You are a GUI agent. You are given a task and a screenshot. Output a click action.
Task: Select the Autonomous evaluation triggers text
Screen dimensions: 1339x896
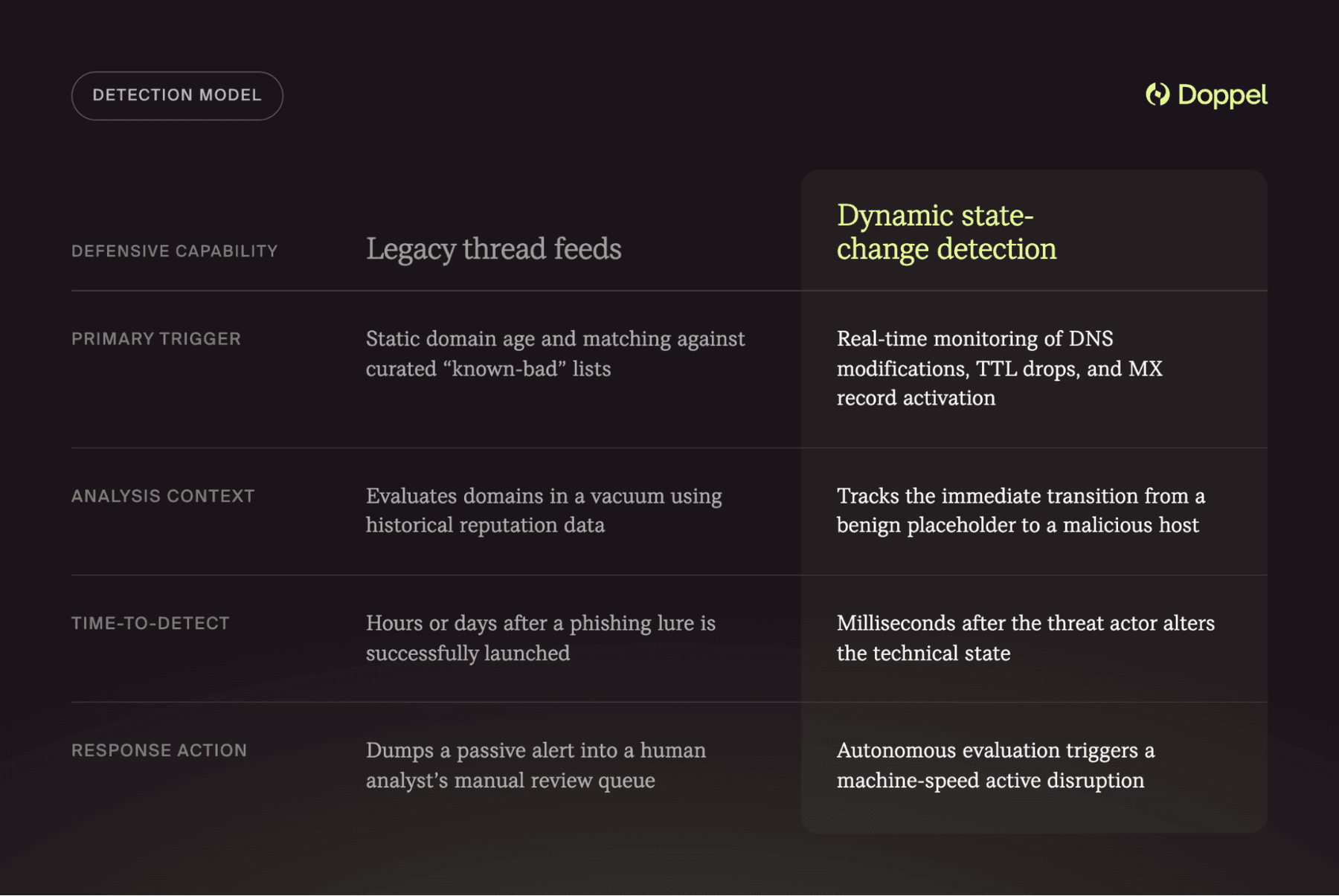coord(995,765)
